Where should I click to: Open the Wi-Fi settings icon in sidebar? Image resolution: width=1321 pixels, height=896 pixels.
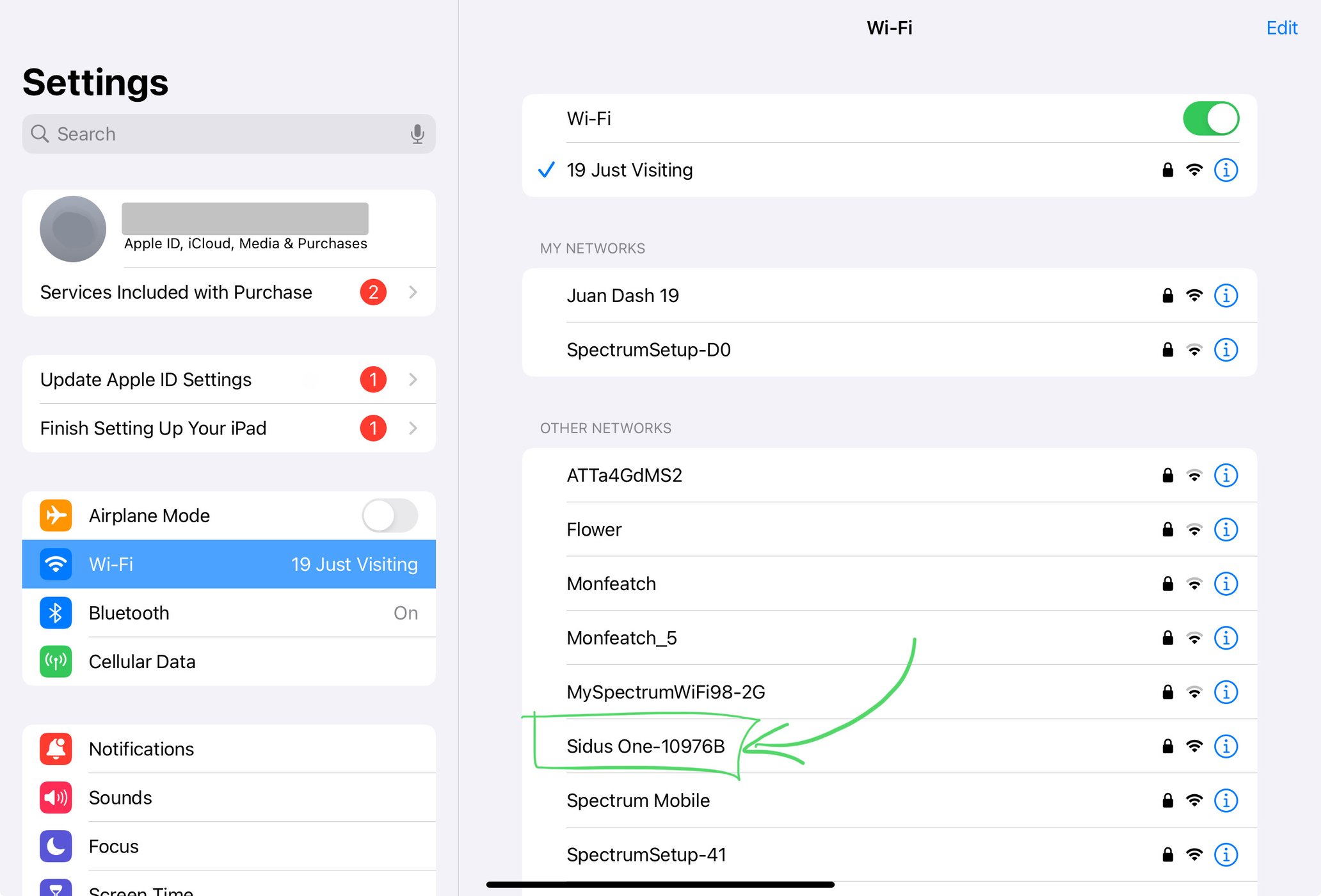[56, 564]
